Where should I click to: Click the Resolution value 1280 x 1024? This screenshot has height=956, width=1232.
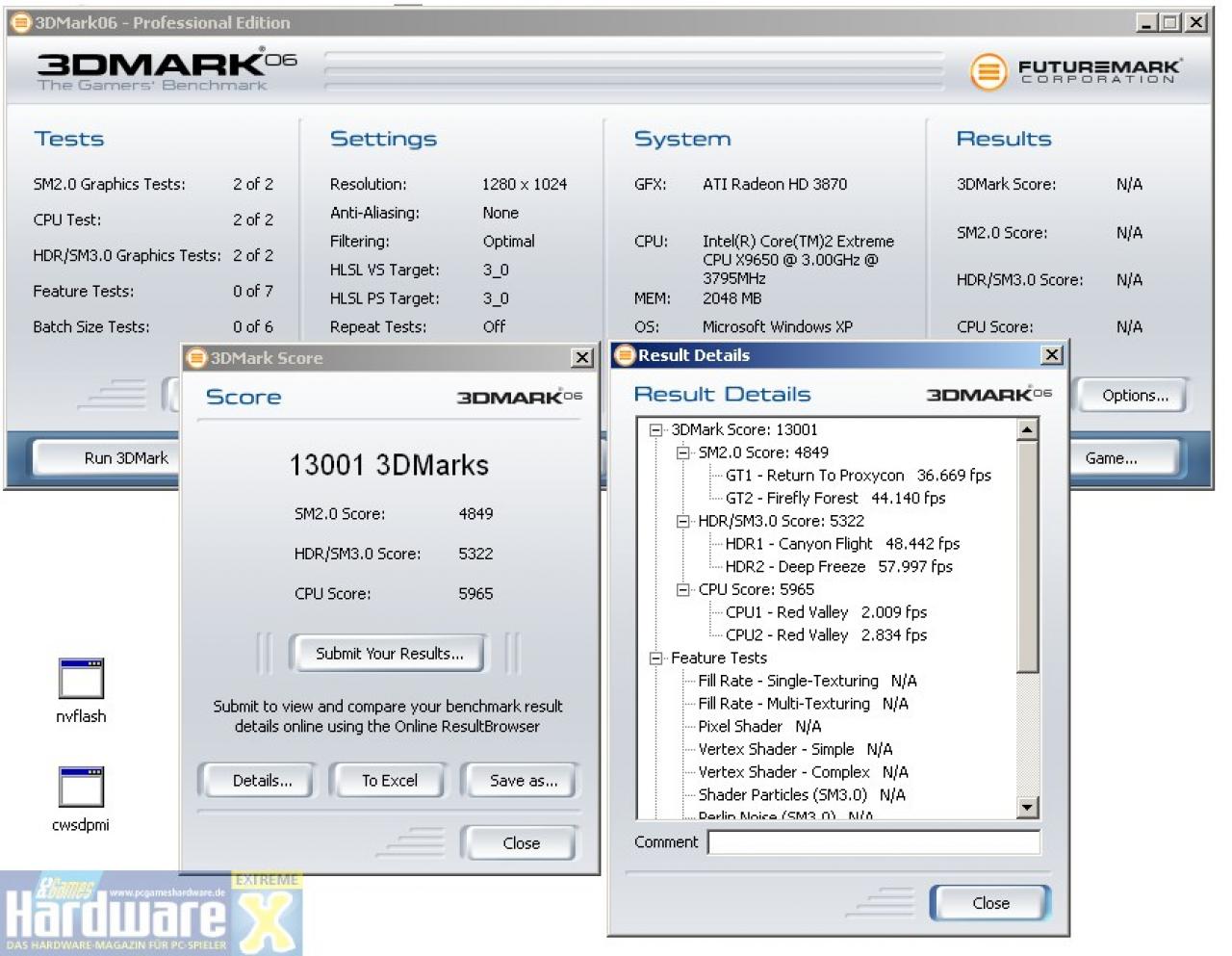coord(525,184)
